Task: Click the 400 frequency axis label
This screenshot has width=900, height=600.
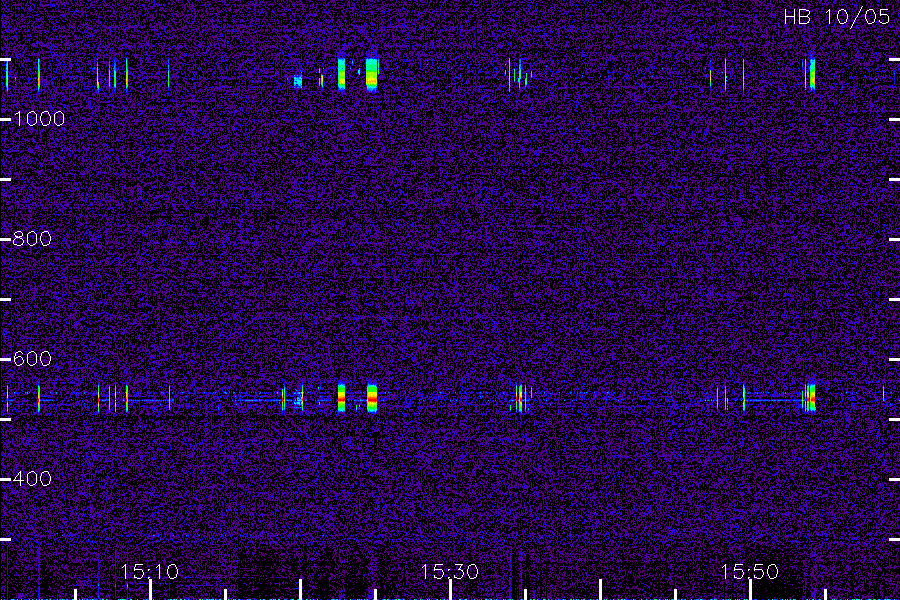Action: (32, 479)
